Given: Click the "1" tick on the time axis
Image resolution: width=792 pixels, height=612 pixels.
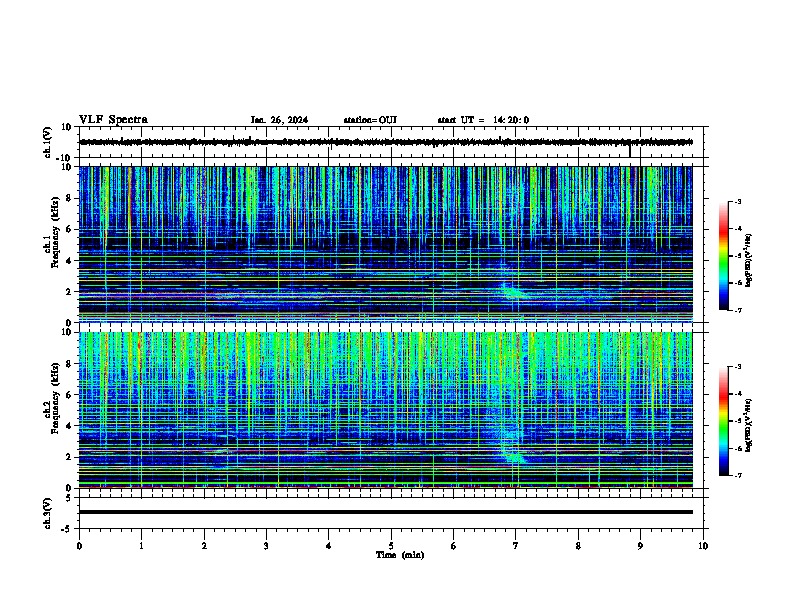Looking at the screenshot, I should tap(142, 546).
